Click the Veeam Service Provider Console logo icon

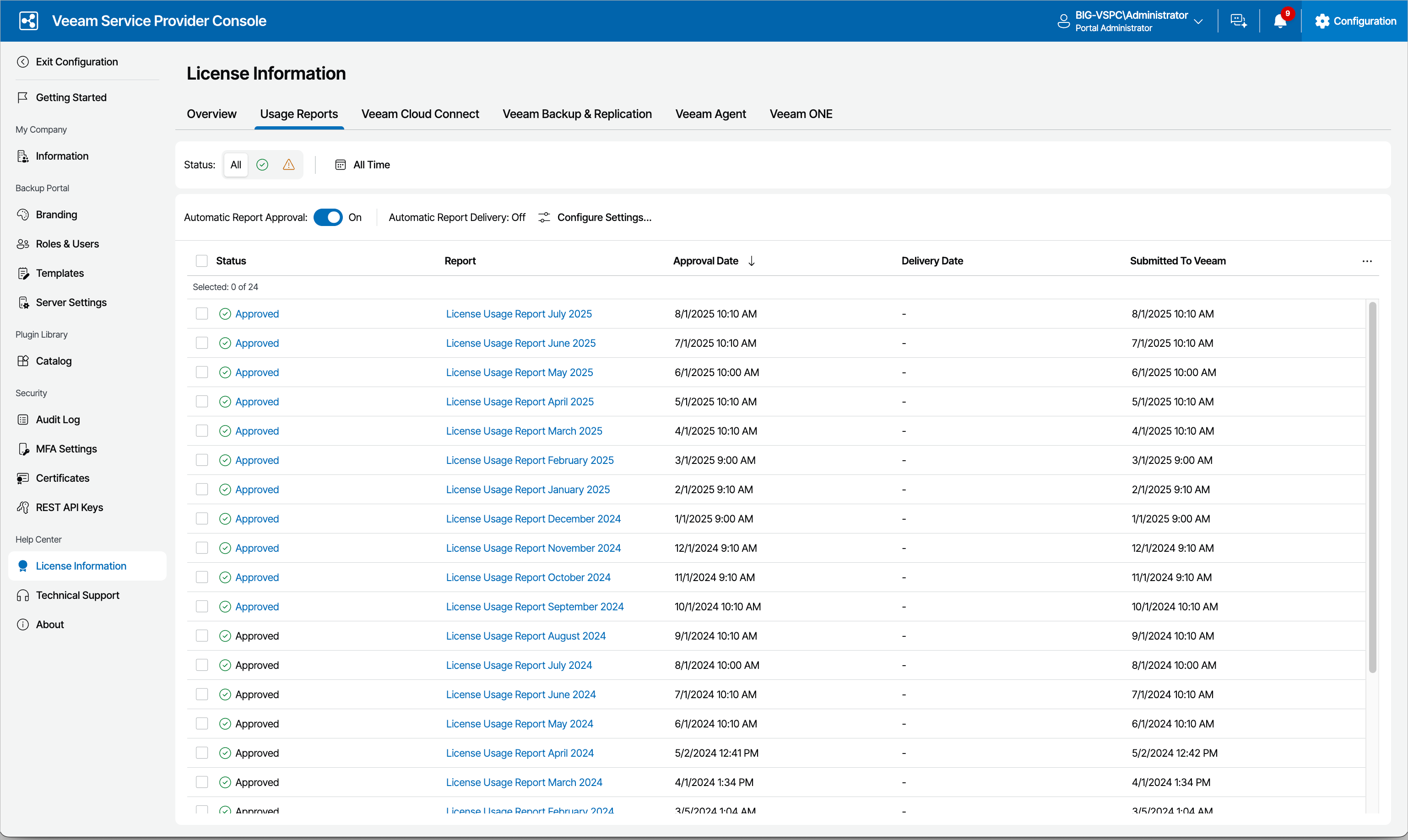pyautogui.click(x=28, y=21)
